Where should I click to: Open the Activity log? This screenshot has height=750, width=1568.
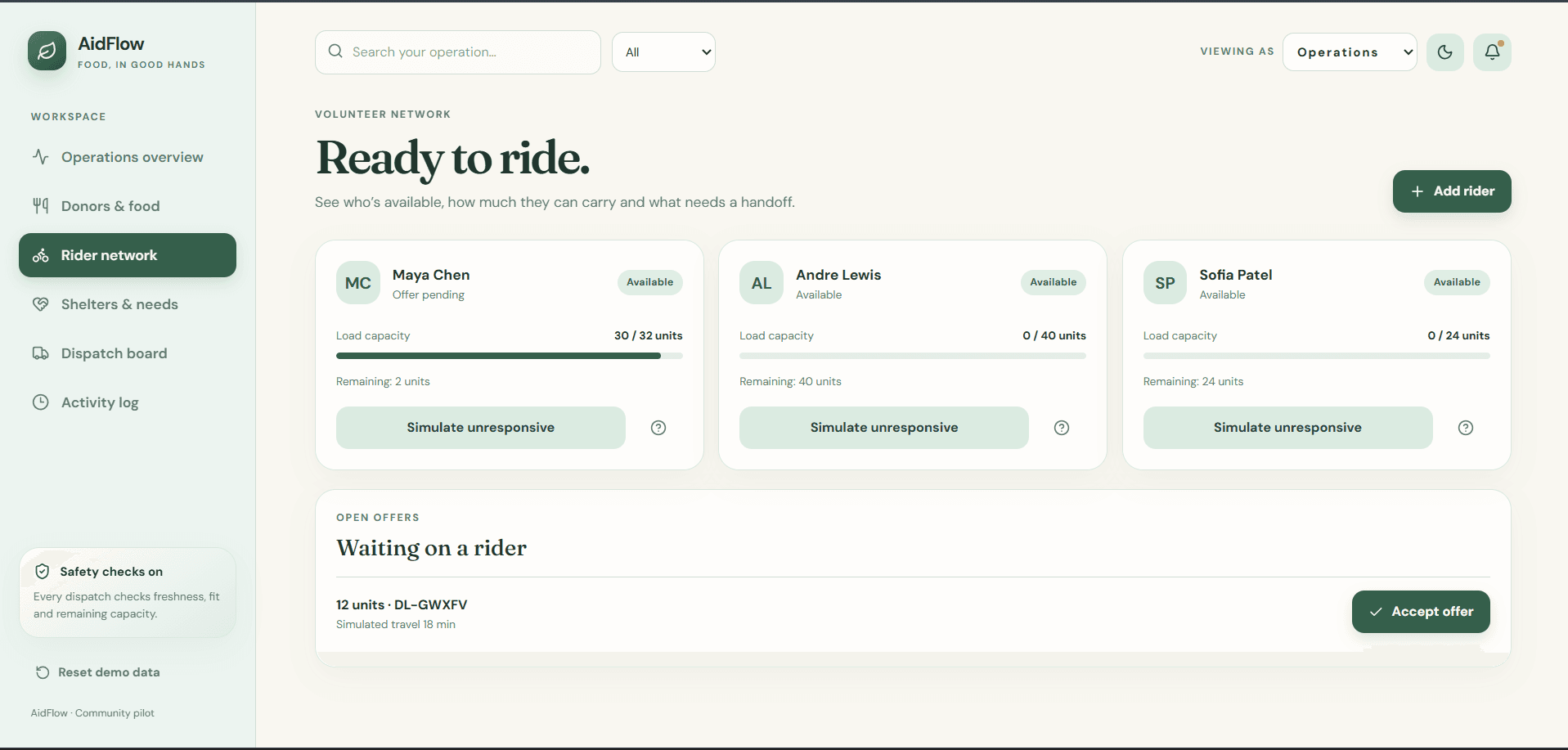128,402
